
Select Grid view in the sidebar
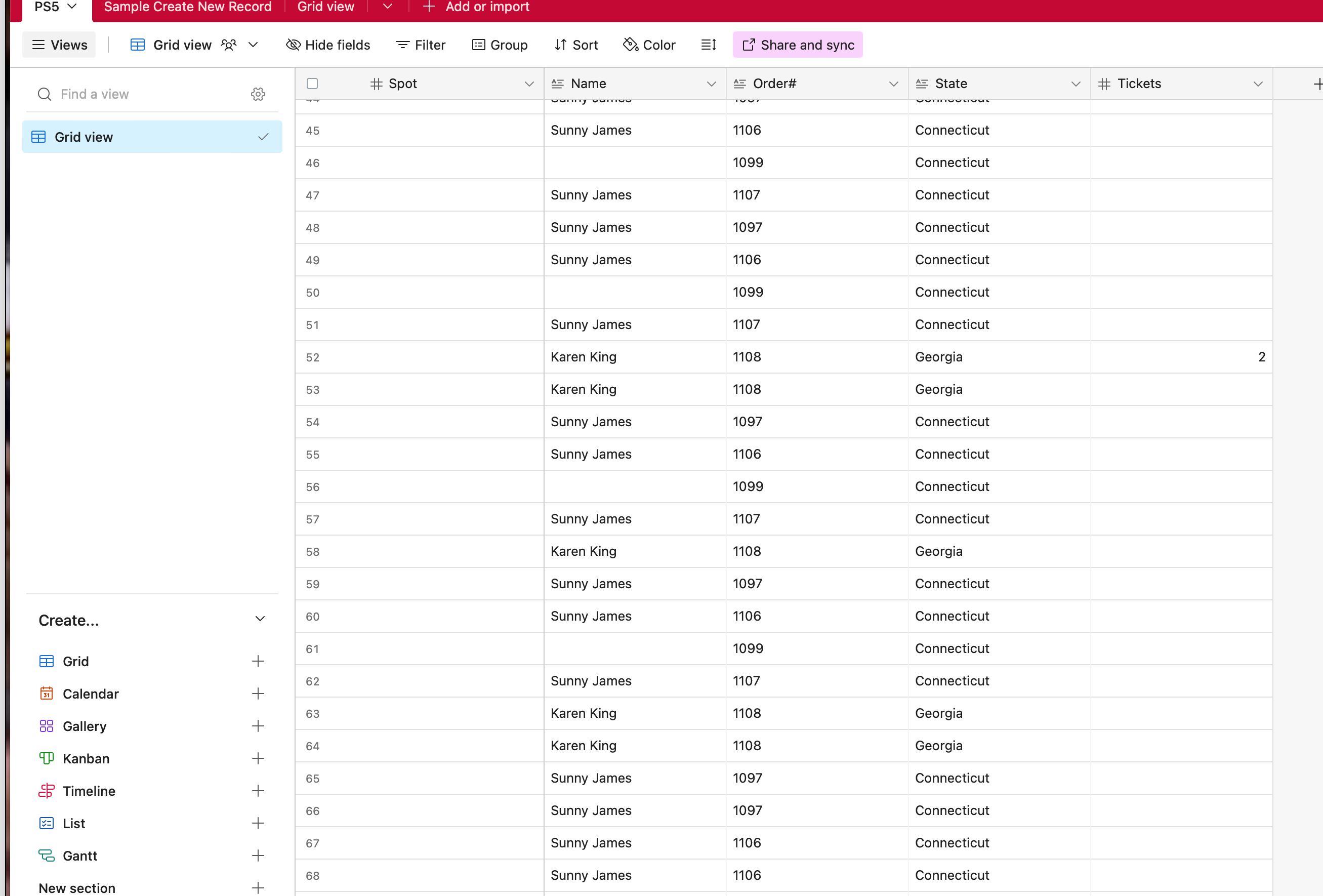152,137
